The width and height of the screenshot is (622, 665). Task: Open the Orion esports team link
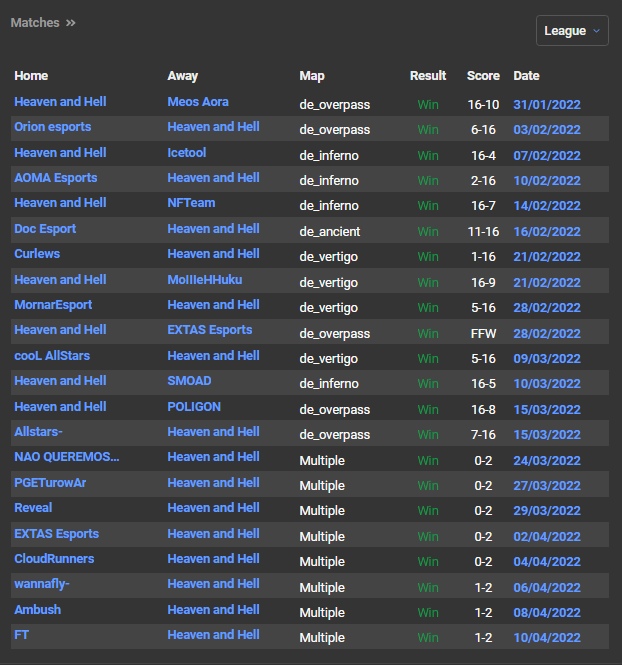coord(53,127)
